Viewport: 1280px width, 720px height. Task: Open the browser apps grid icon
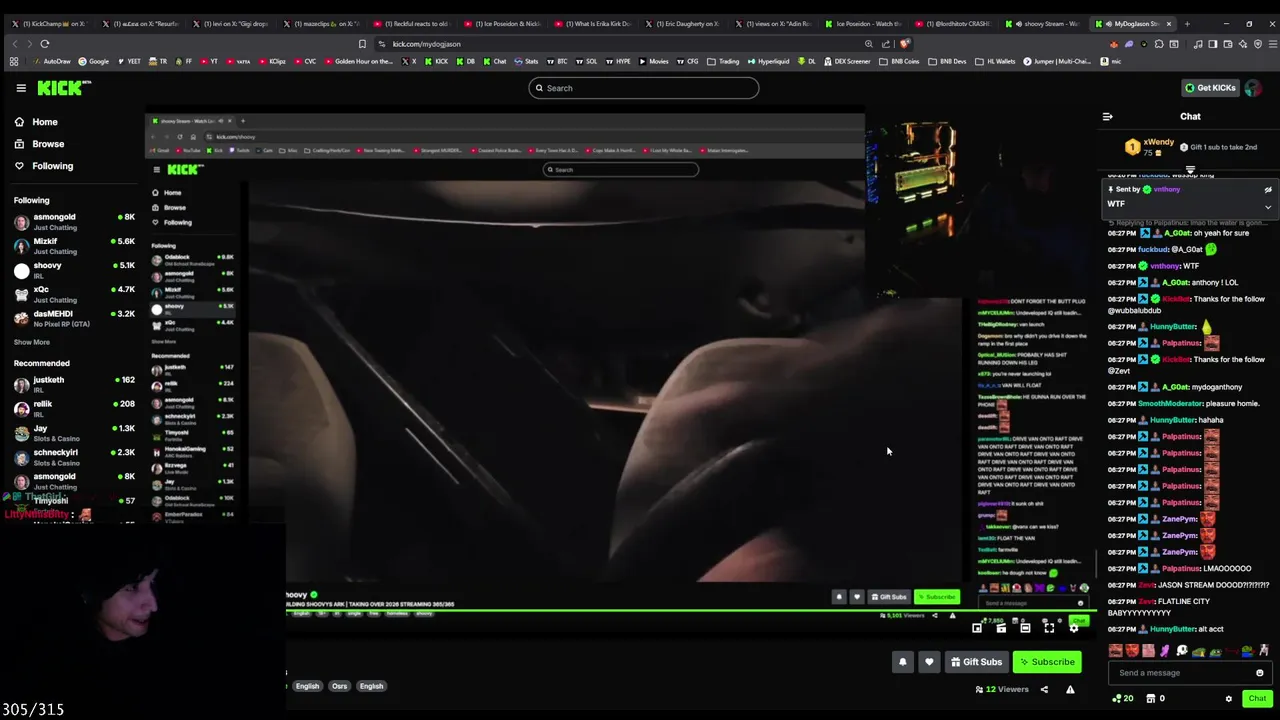pos(14,61)
